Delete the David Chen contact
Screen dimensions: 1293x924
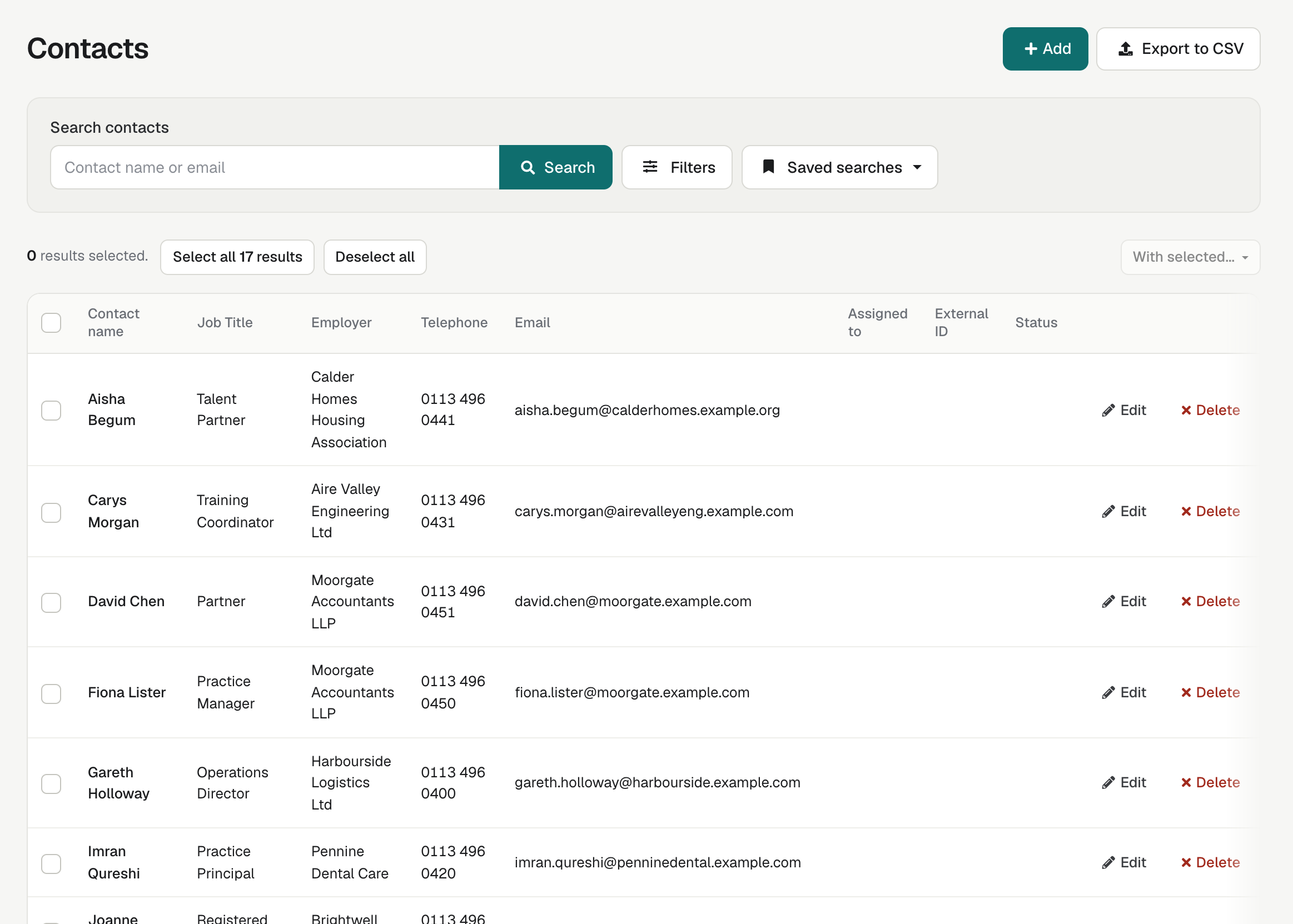1210,601
